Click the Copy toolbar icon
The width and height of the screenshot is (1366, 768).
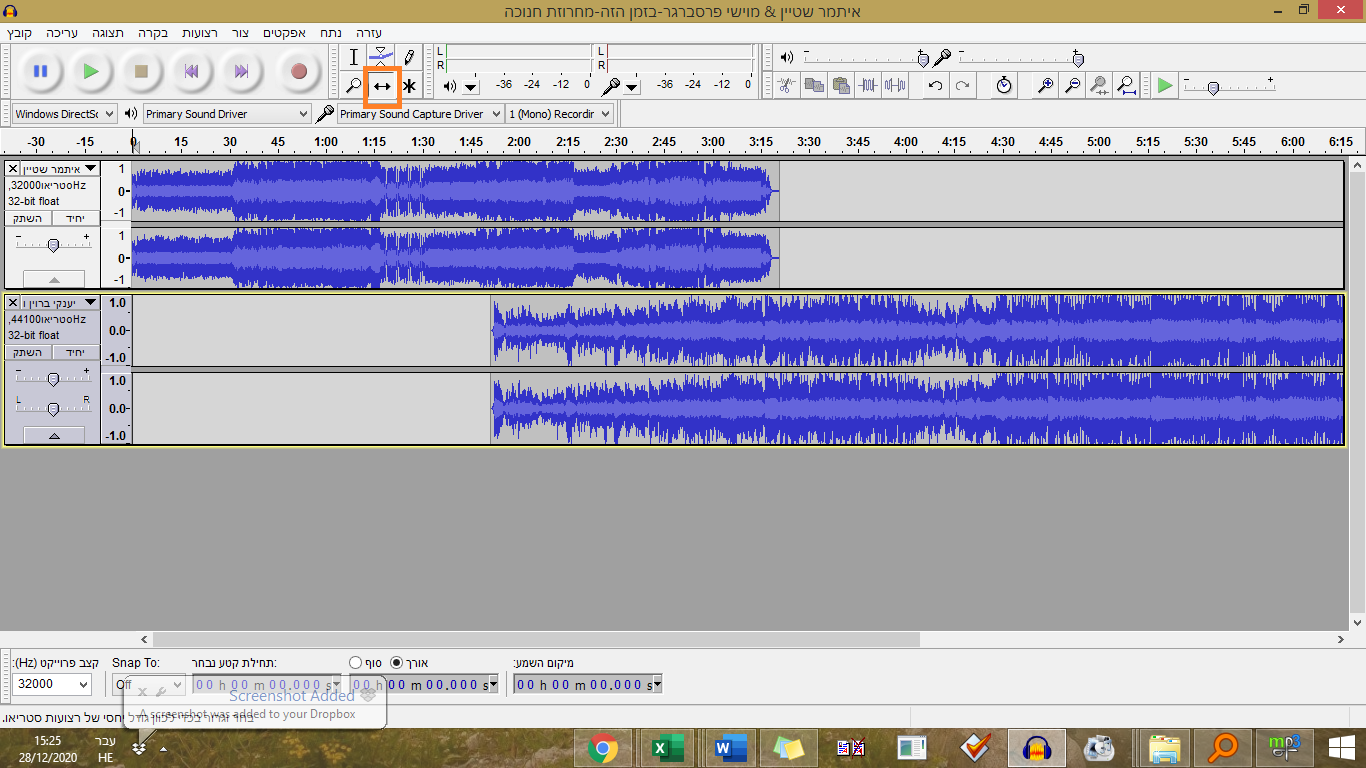pos(814,85)
